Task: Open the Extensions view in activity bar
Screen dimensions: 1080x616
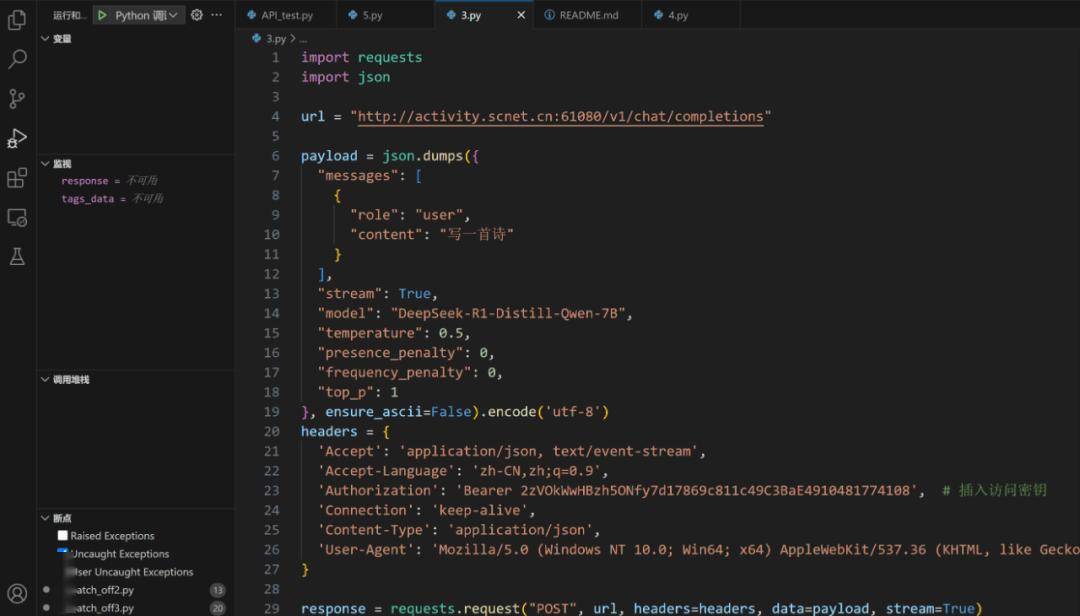Action: [17, 178]
